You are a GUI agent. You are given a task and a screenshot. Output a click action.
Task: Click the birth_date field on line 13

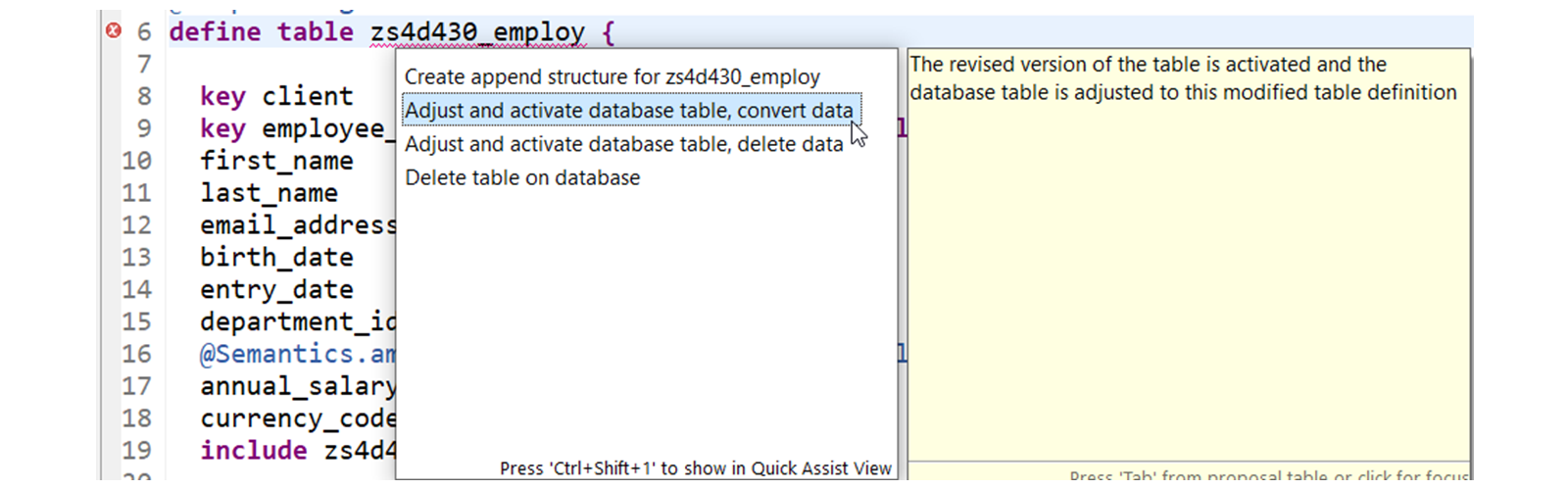click(276, 257)
